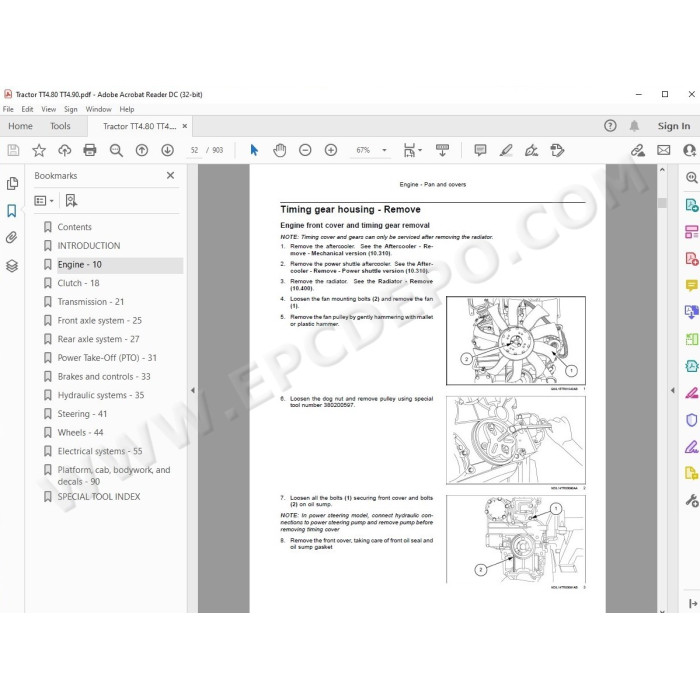700x700 pixels.
Task: Share a link to this file
Action: 638,150
